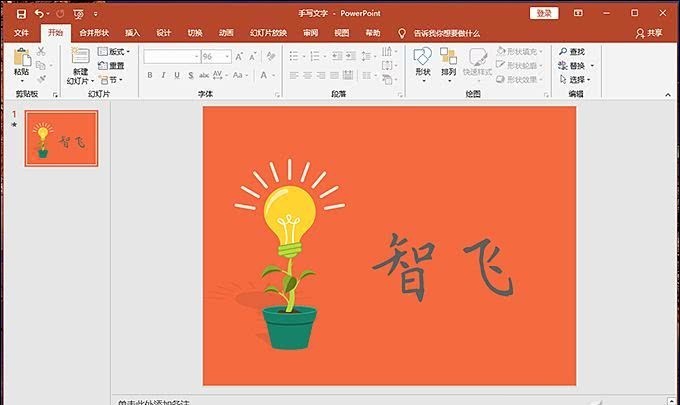The width and height of the screenshot is (680, 405).
Task: Open line spacing dropdown
Action: coord(369,56)
